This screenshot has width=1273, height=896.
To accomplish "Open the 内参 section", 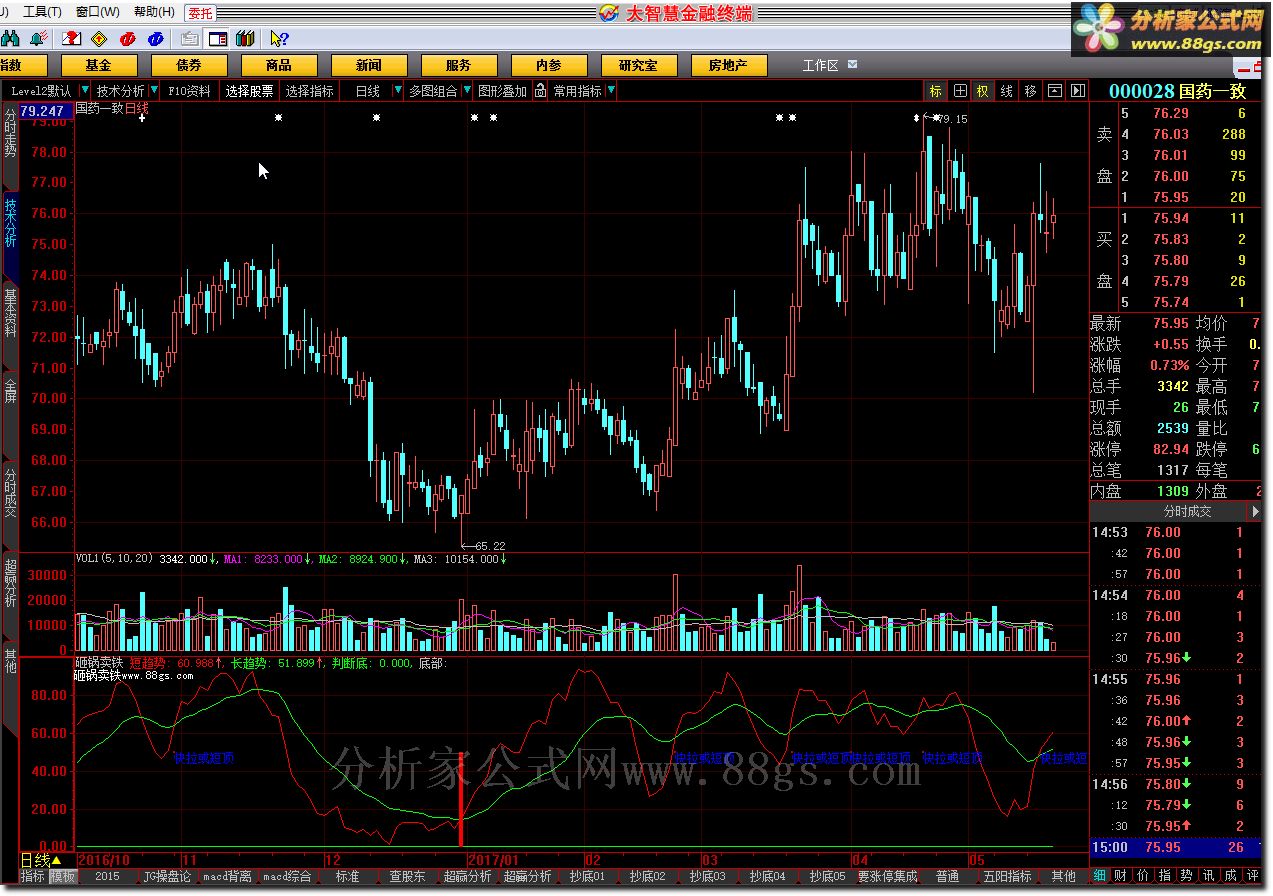I will coord(549,65).
